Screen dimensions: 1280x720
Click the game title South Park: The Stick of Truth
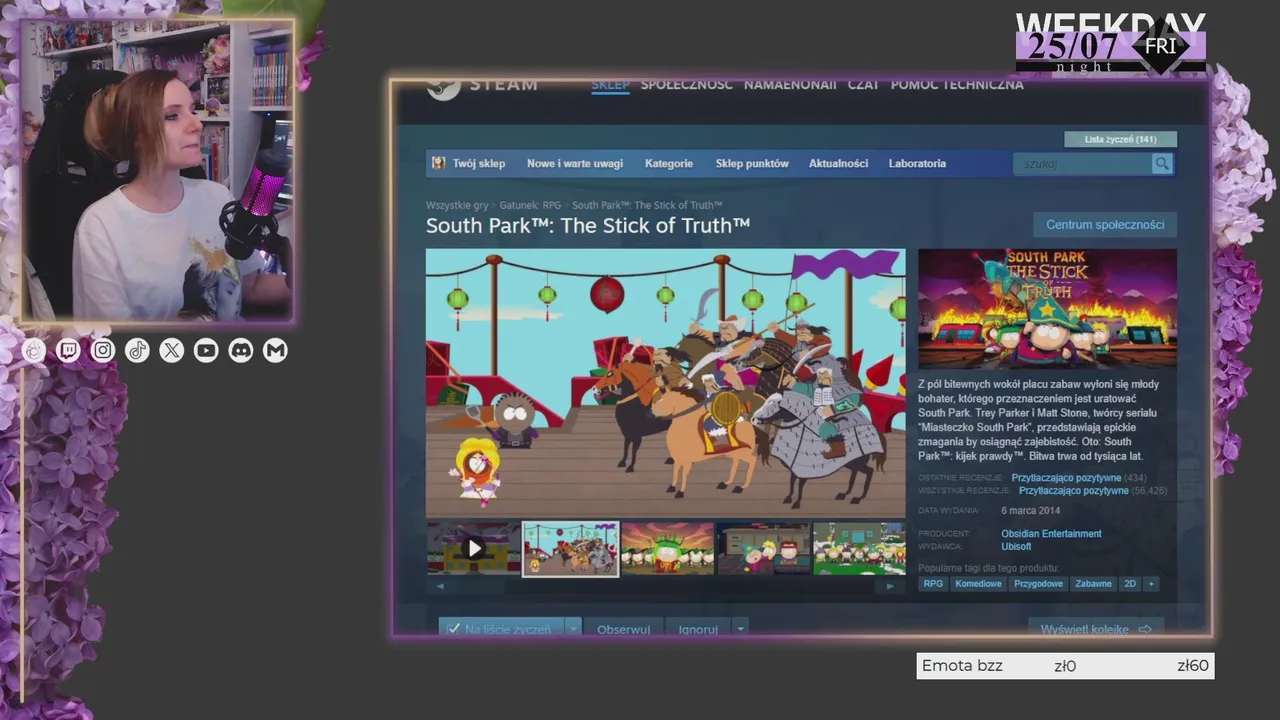click(588, 226)
